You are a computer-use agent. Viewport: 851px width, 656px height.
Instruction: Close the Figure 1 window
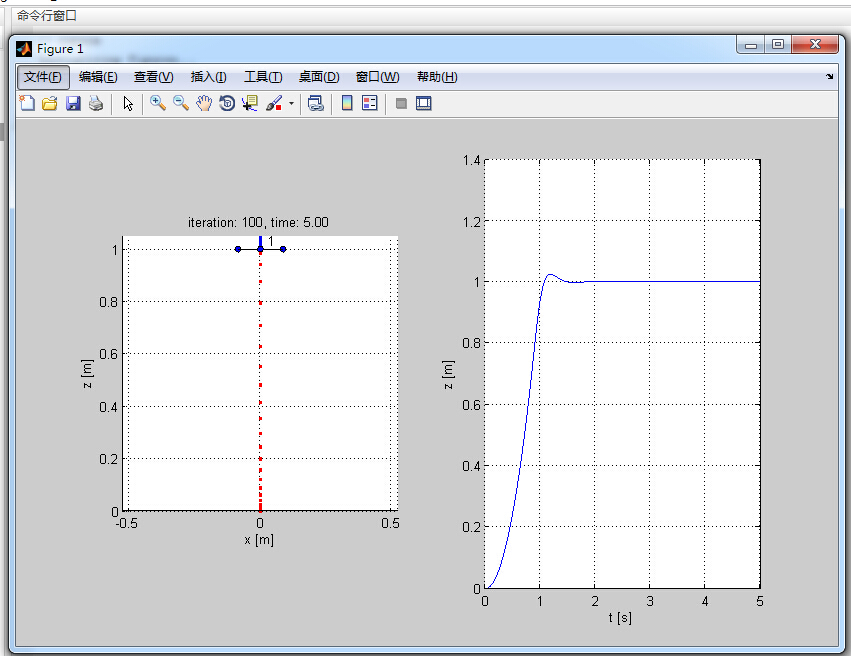(x=815, y=44)
